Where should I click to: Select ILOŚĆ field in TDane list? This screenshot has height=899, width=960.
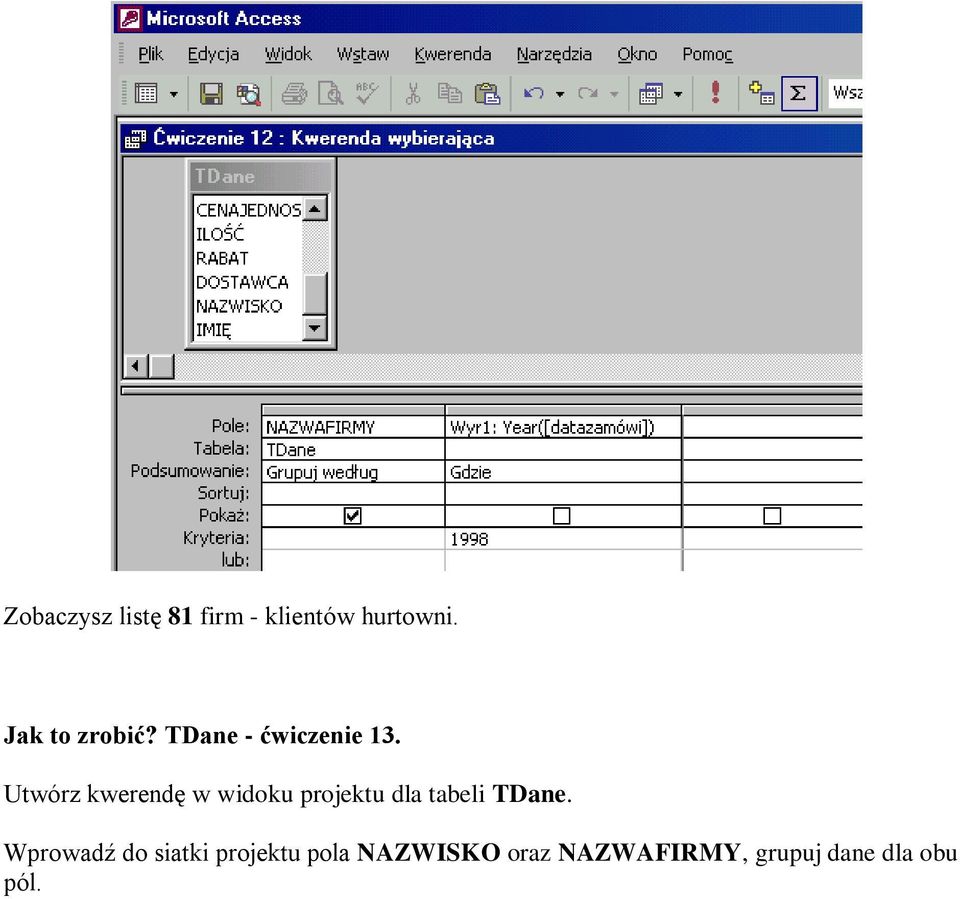pos(248,234)
